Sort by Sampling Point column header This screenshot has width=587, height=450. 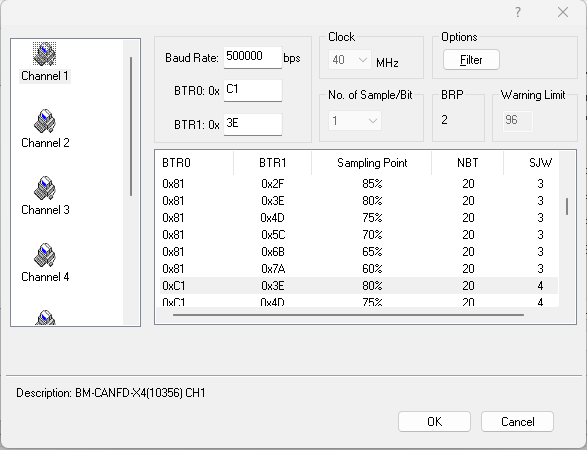(x=372, y=163)
